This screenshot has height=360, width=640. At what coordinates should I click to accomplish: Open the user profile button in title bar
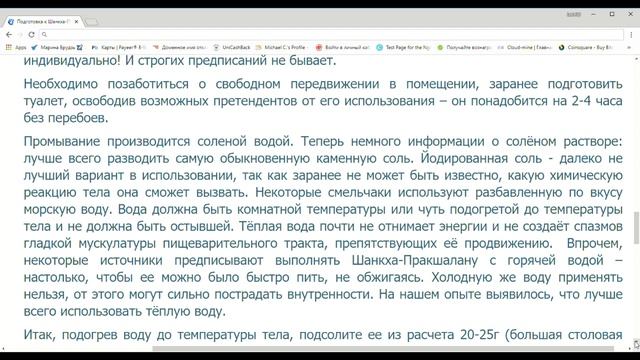pos(573,14)
